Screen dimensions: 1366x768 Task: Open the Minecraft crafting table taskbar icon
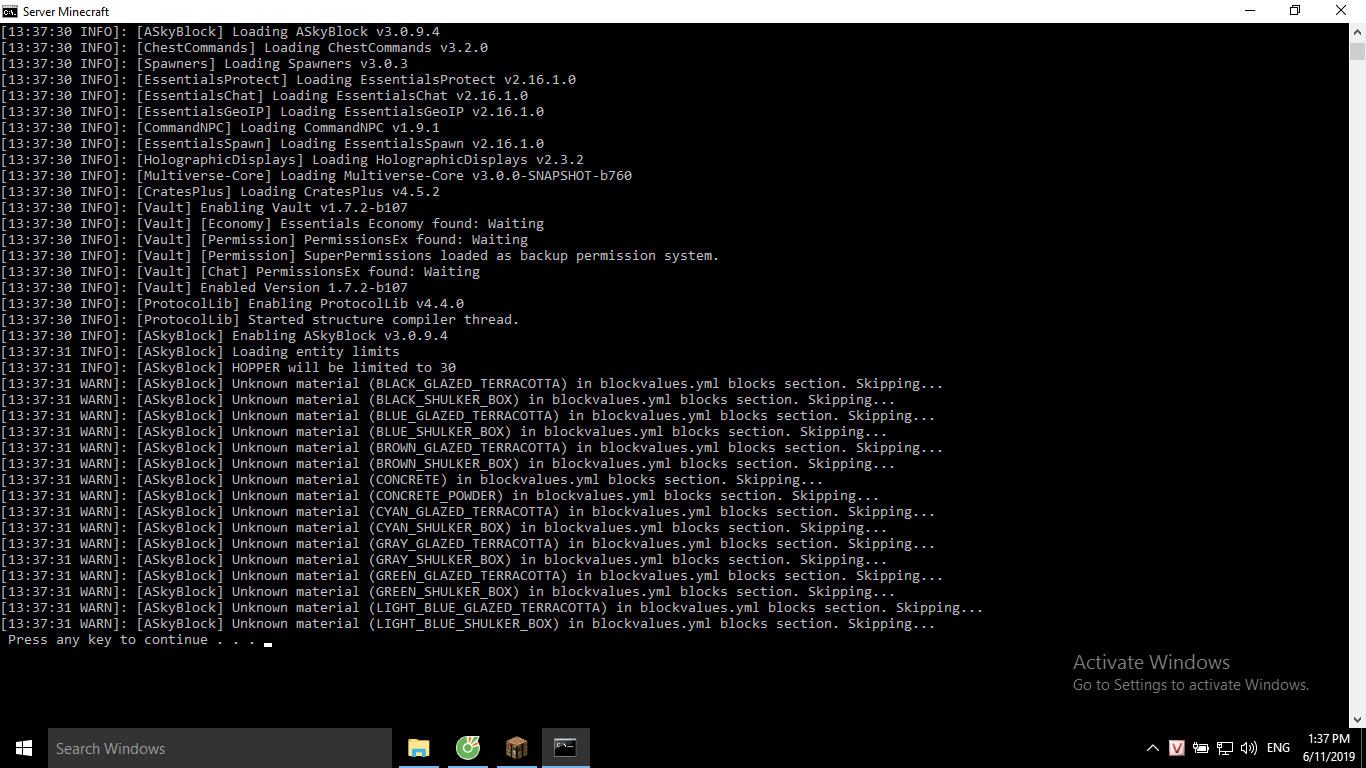pyautogui.click(x=516, y=748)
